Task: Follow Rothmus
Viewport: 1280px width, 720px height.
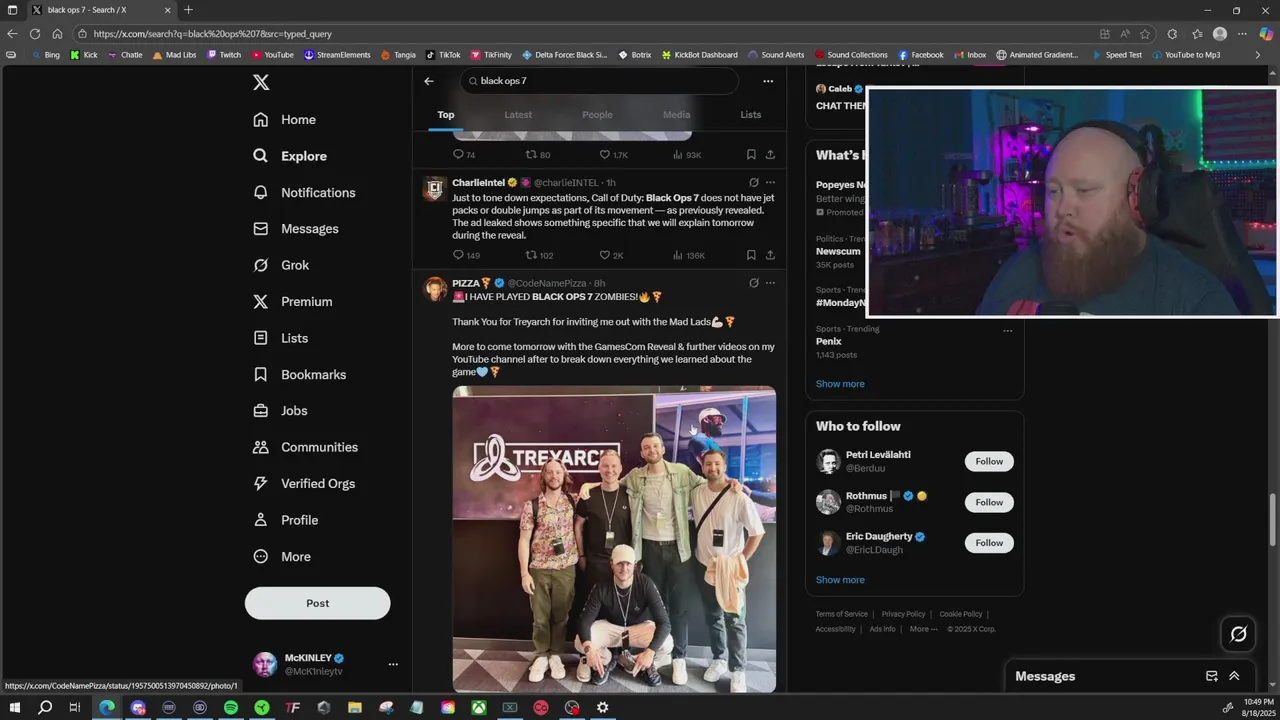Action: [989, 502]
